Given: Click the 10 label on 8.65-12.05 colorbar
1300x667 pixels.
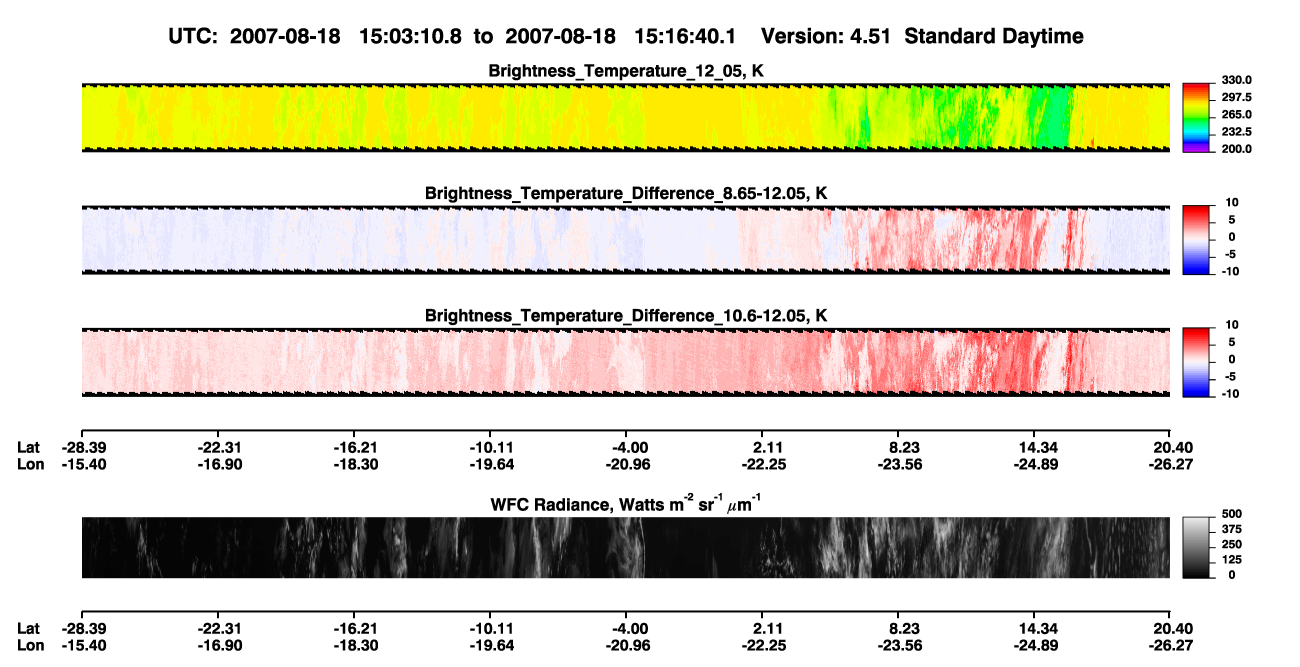Looking at the screenshot, I should point(1230,203).
